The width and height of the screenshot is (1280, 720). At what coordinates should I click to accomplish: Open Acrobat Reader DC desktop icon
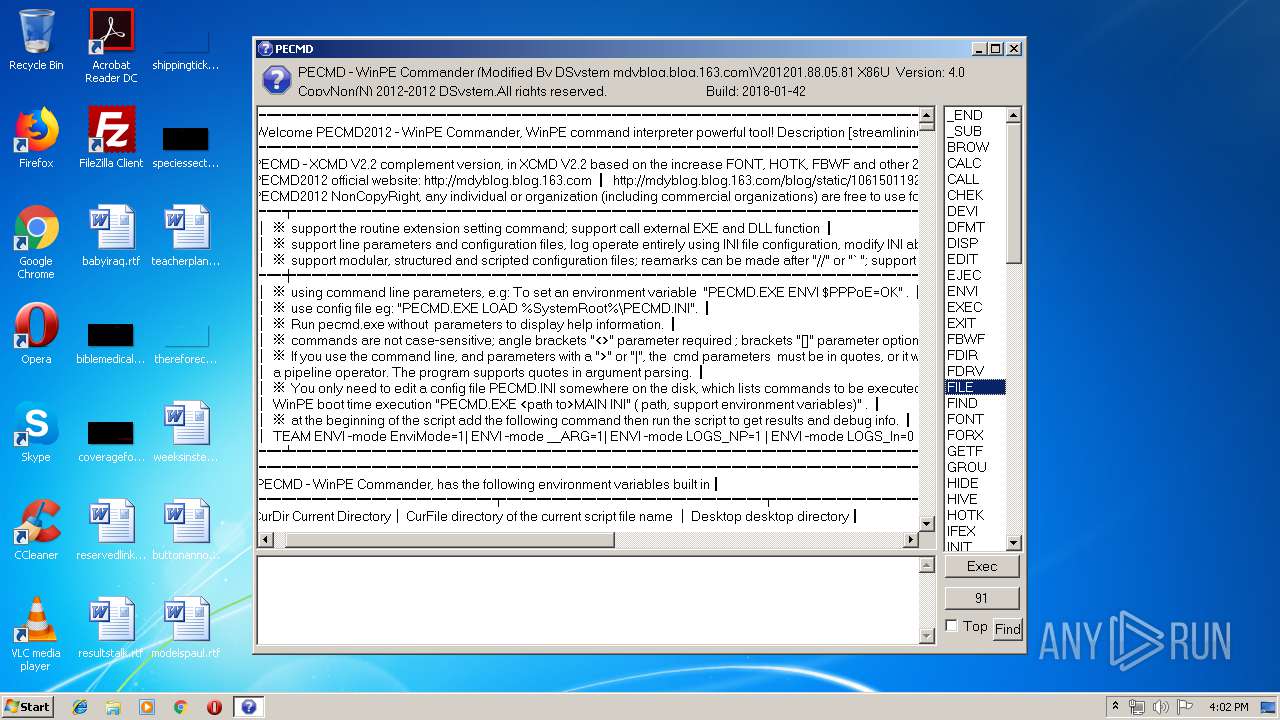(x=111, y=46)
